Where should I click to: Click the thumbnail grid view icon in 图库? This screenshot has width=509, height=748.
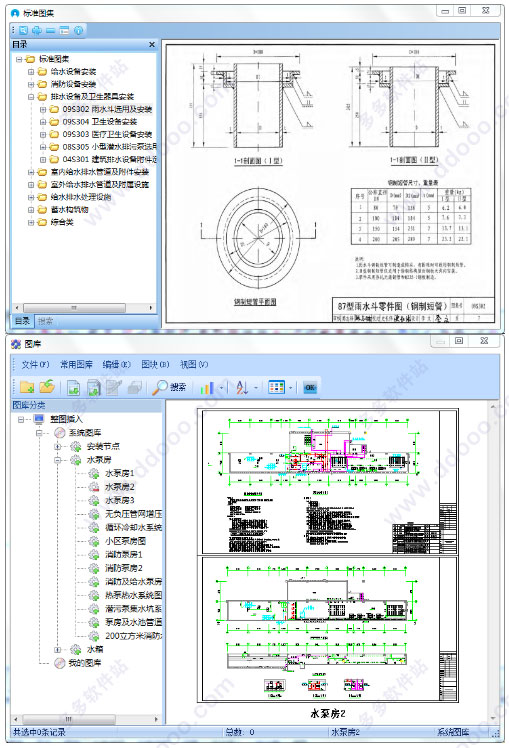point(276,387)
